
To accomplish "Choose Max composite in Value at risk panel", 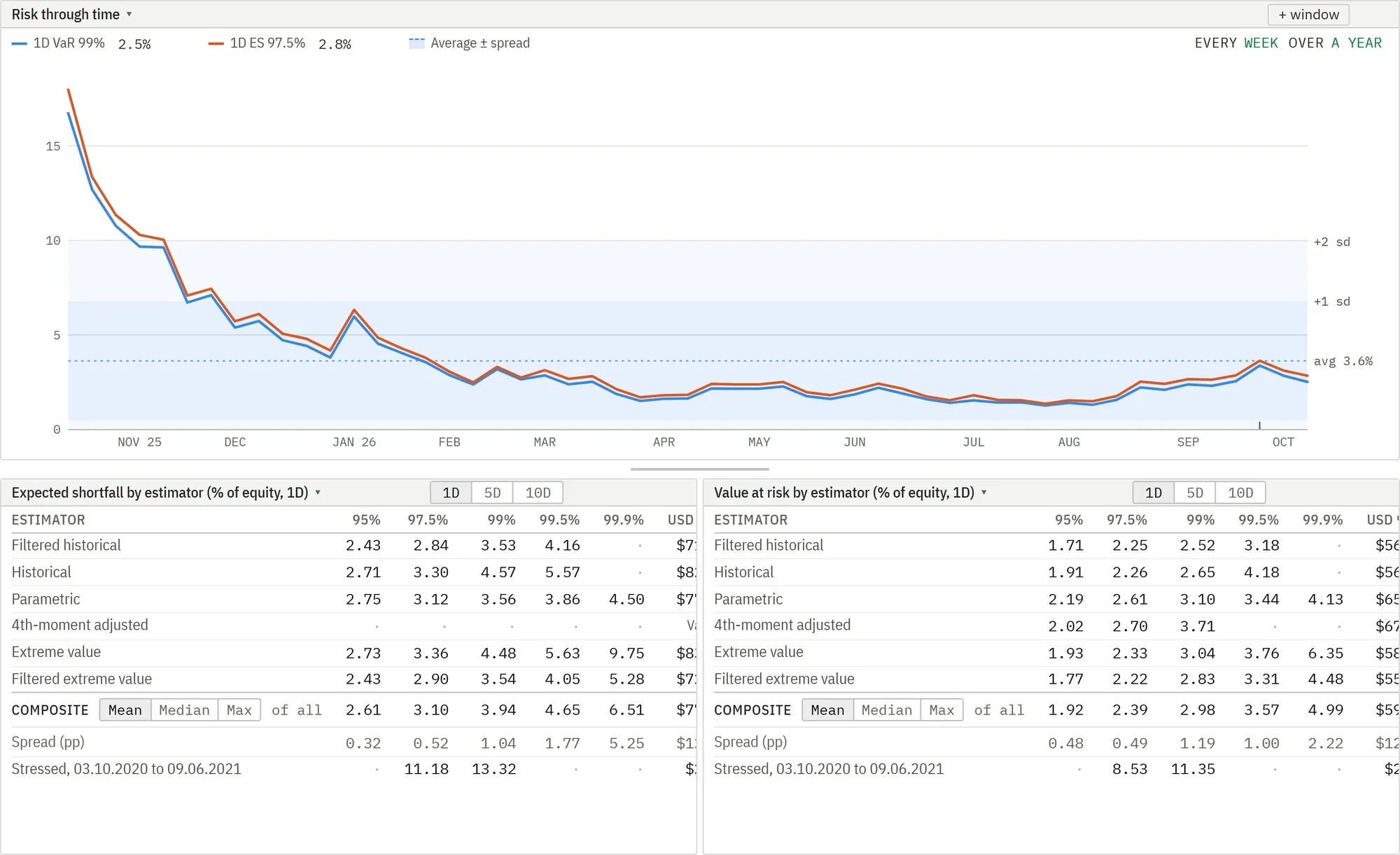I will click(941, 710).
